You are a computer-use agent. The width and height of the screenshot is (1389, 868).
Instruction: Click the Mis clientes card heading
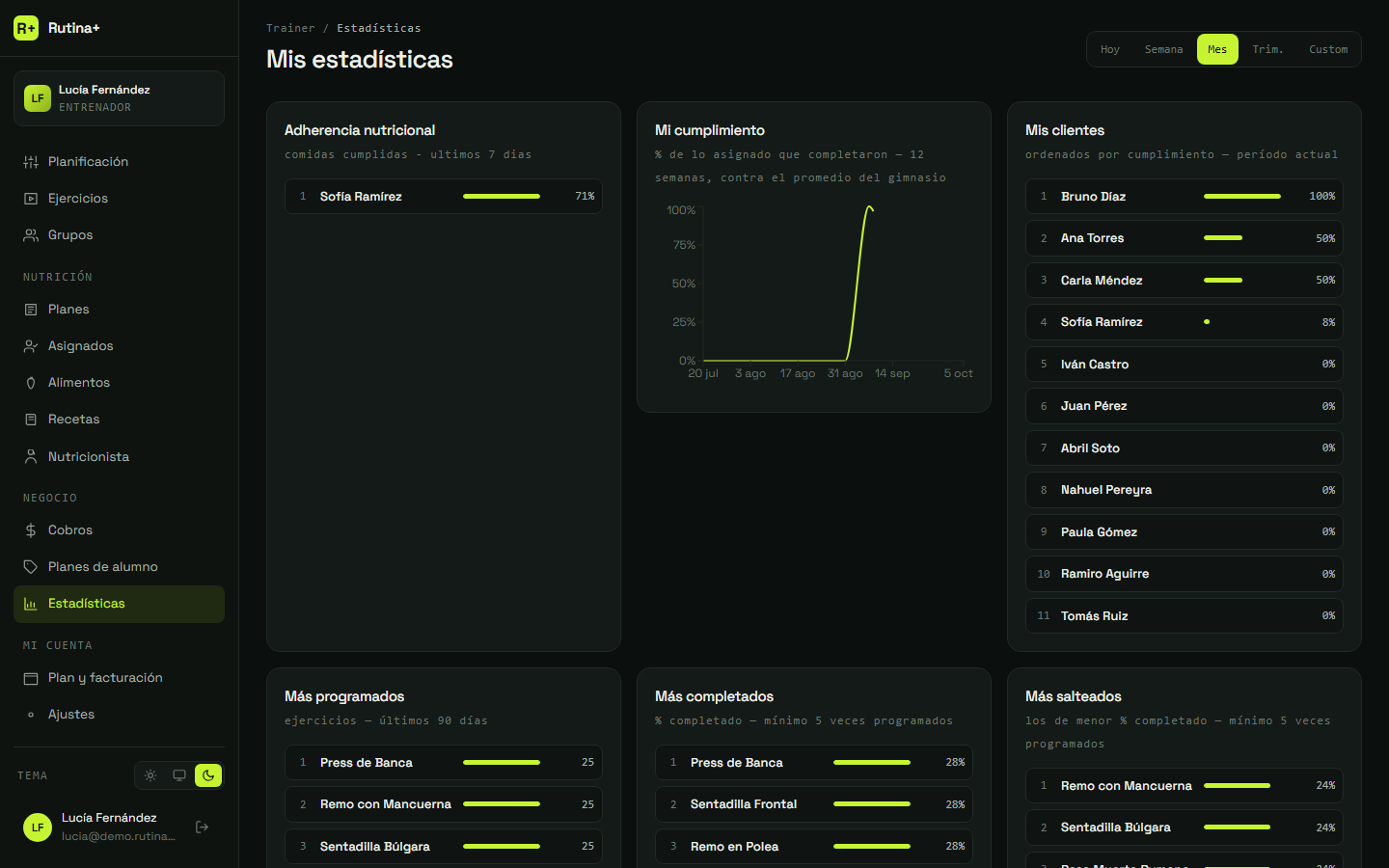pos(1065,130)
